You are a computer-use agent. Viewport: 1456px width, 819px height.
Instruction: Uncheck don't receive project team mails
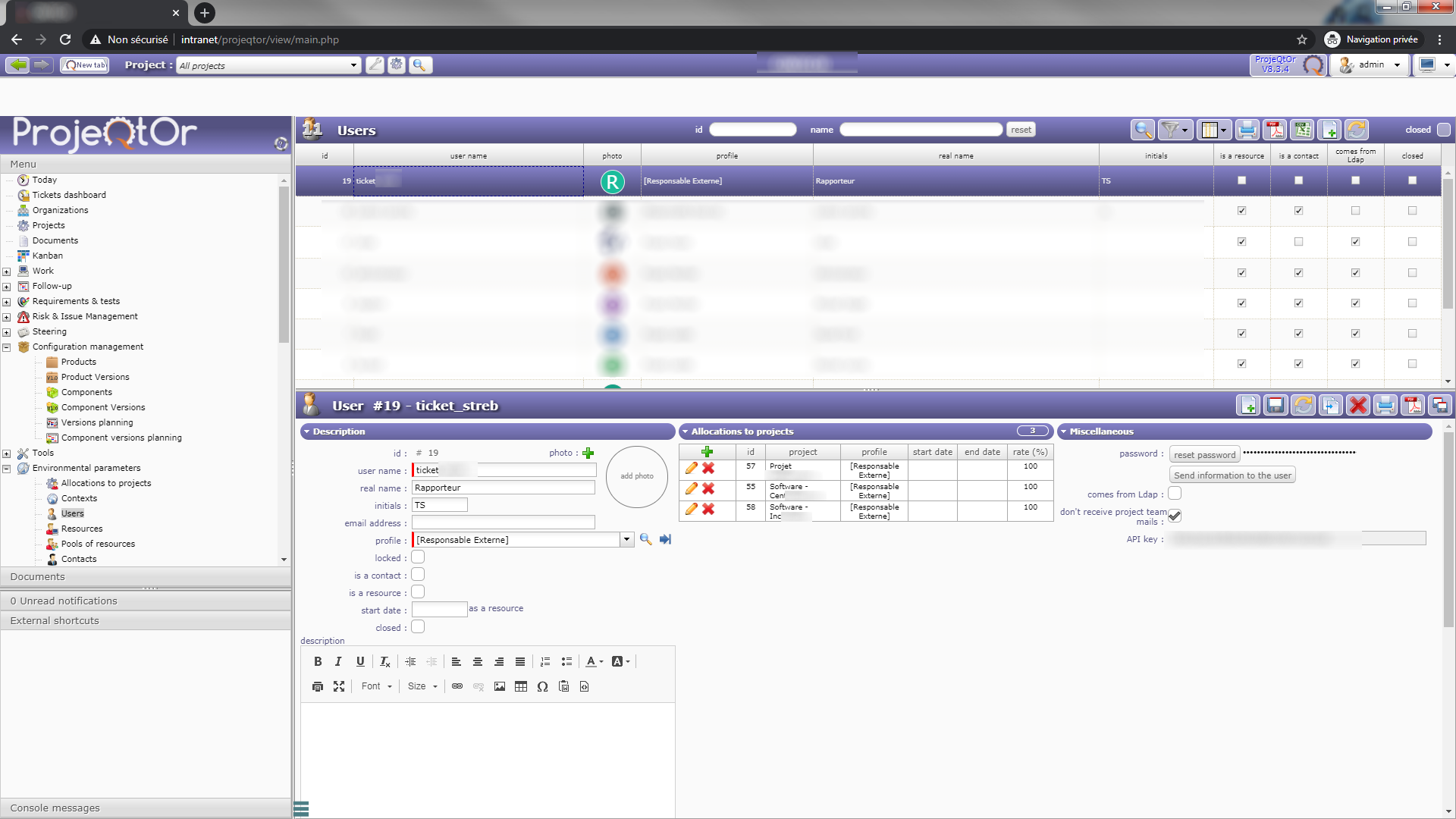point(1175,516)
